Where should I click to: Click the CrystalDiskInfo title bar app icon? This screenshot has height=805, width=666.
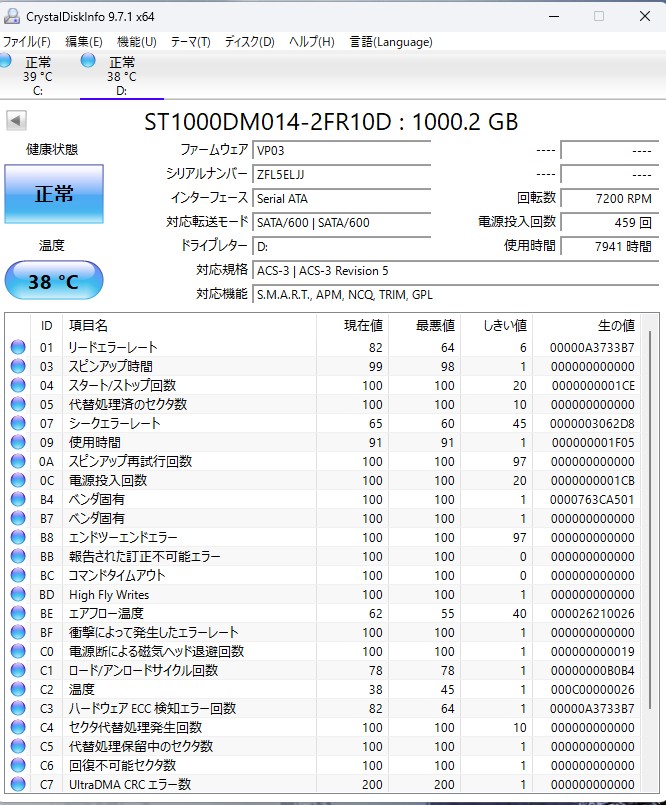(12, 16)
